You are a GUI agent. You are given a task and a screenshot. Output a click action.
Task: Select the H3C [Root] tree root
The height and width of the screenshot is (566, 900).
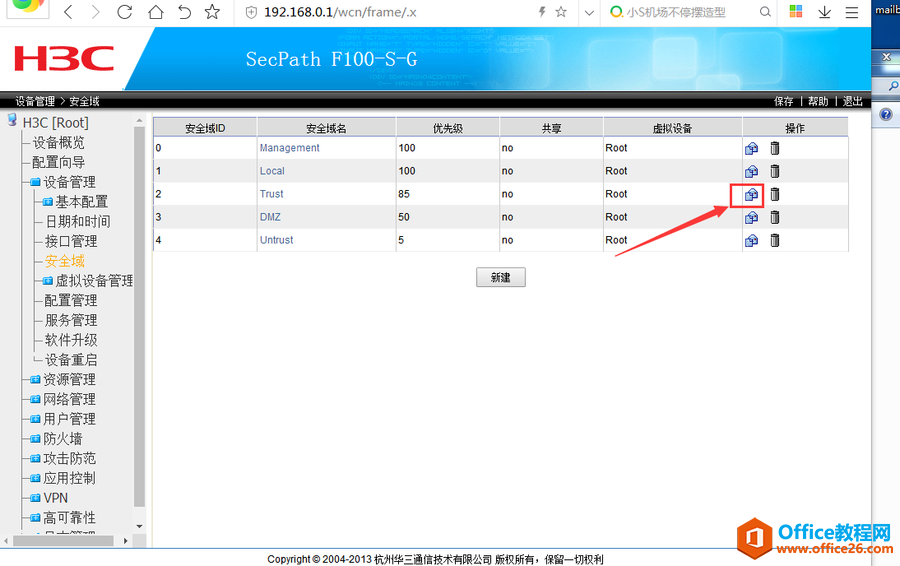coord(56,123)
